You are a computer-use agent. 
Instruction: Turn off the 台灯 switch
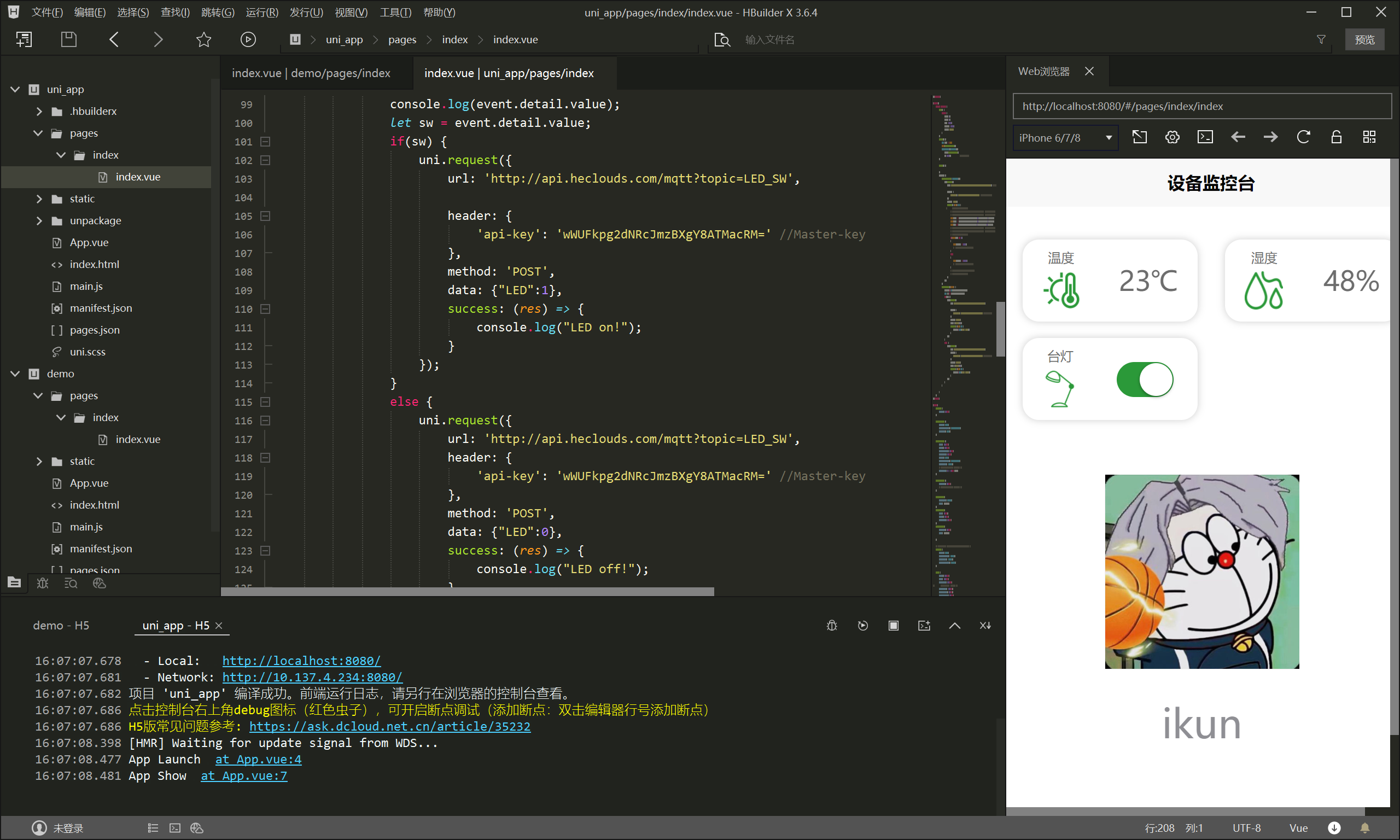(1144, 379)
